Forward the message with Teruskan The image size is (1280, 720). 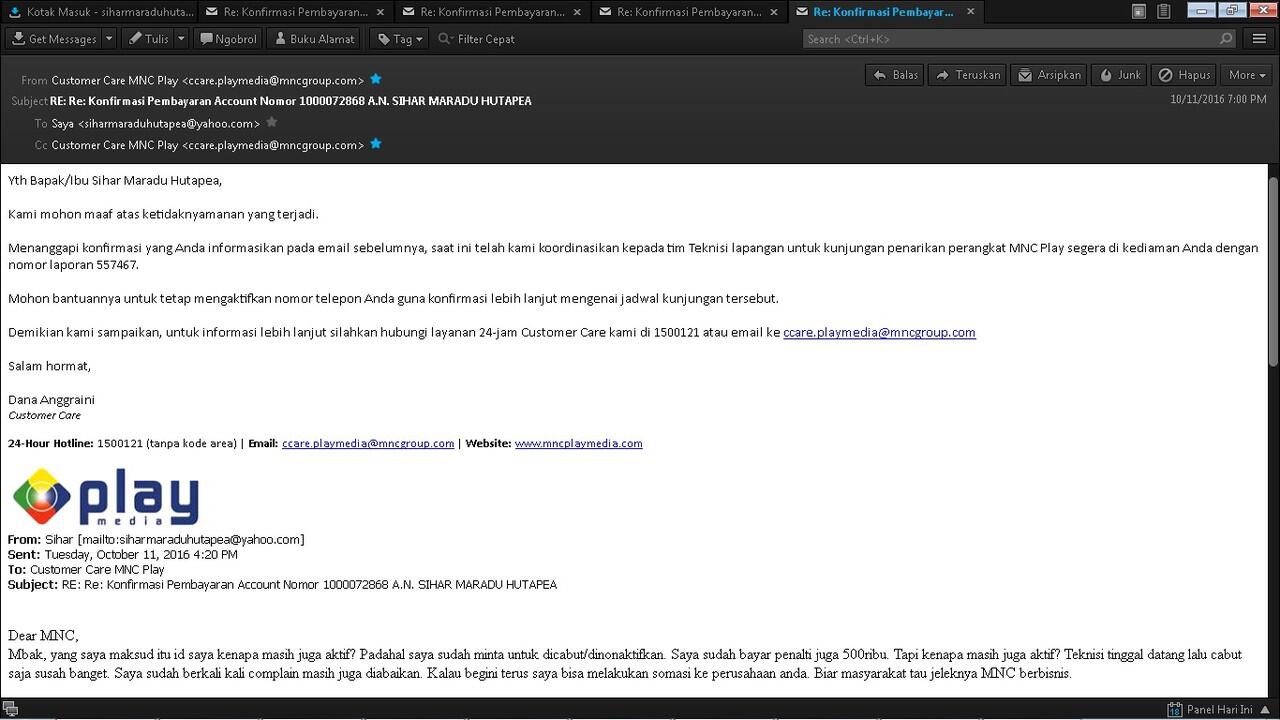[968, 75]
